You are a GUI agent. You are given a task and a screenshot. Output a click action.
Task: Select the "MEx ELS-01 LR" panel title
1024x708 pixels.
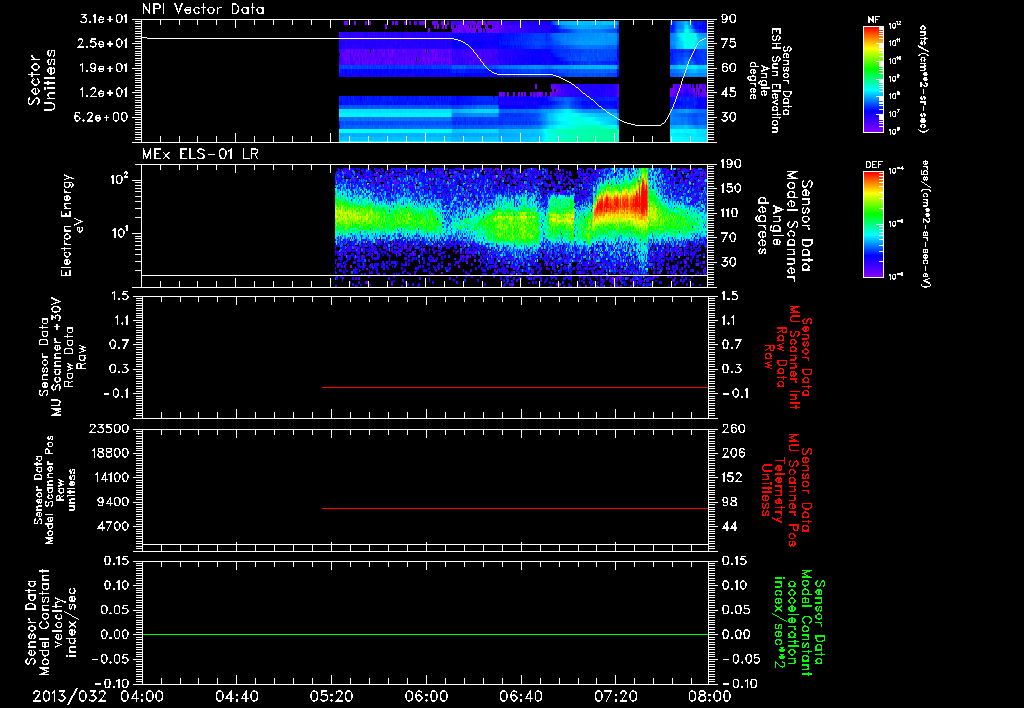(x=200, y=154)
